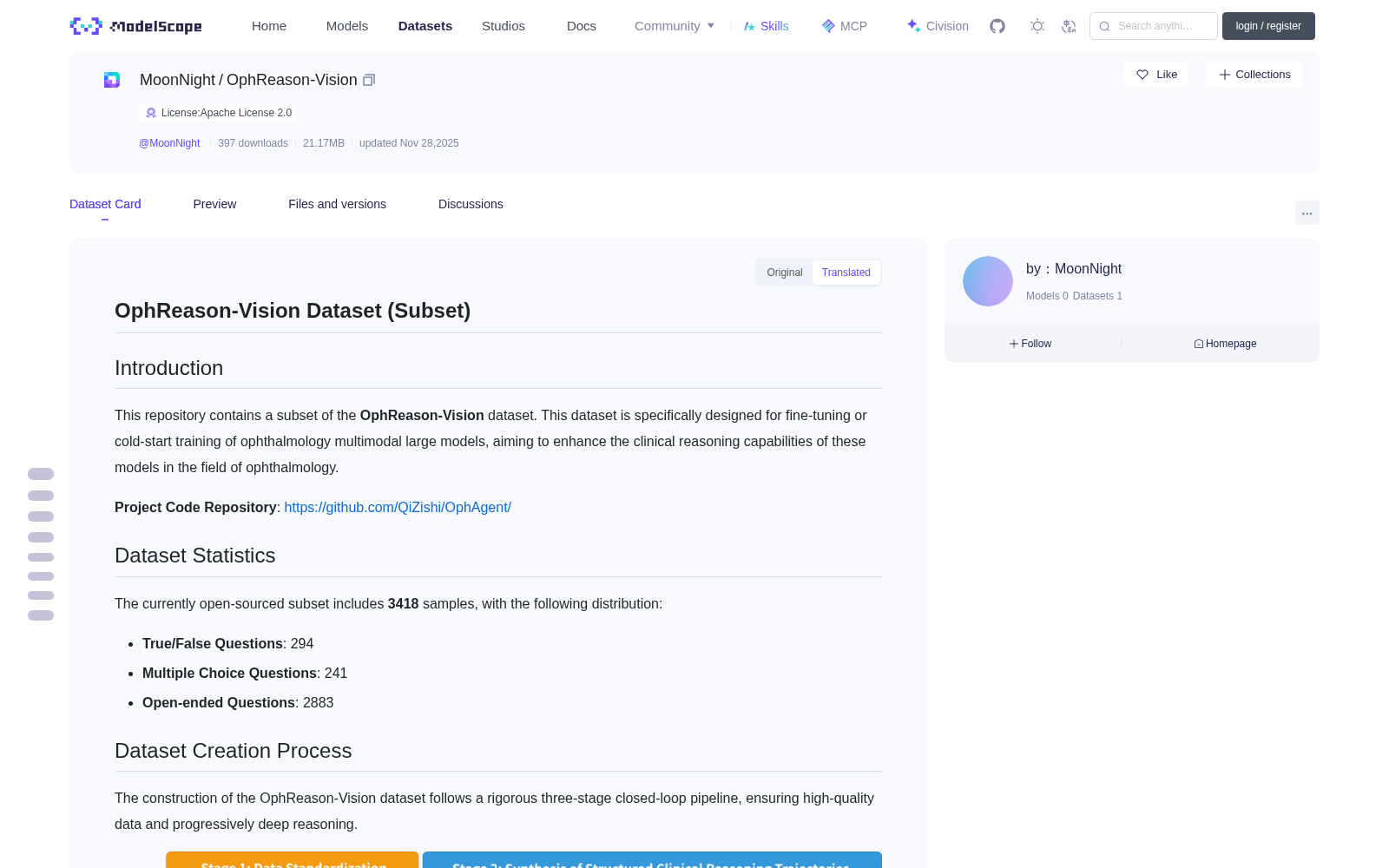Focus the Search anything input field
Viewport: 1389px width, 868px height.
1154,26
